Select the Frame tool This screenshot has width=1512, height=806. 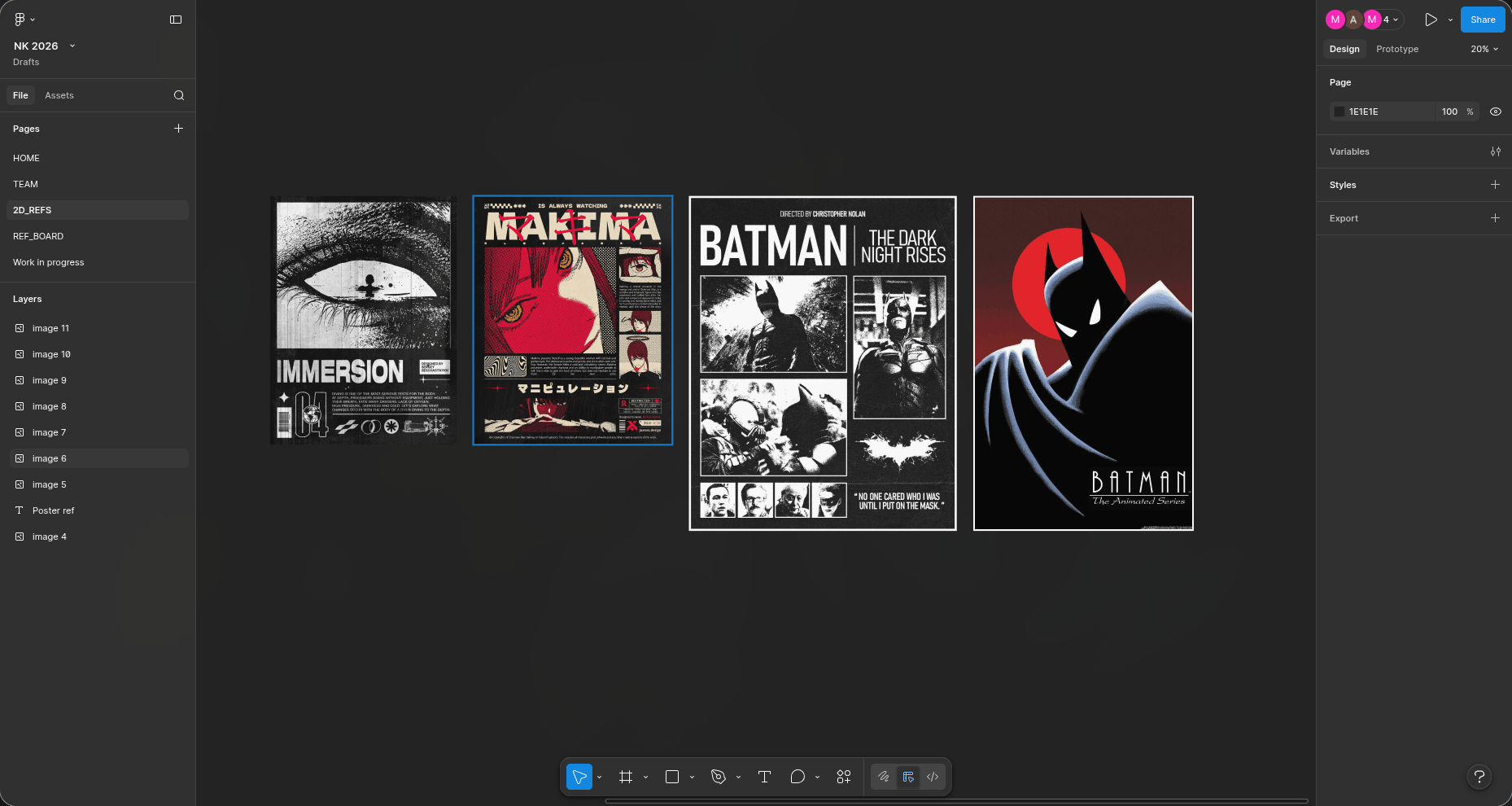point(626,777)
